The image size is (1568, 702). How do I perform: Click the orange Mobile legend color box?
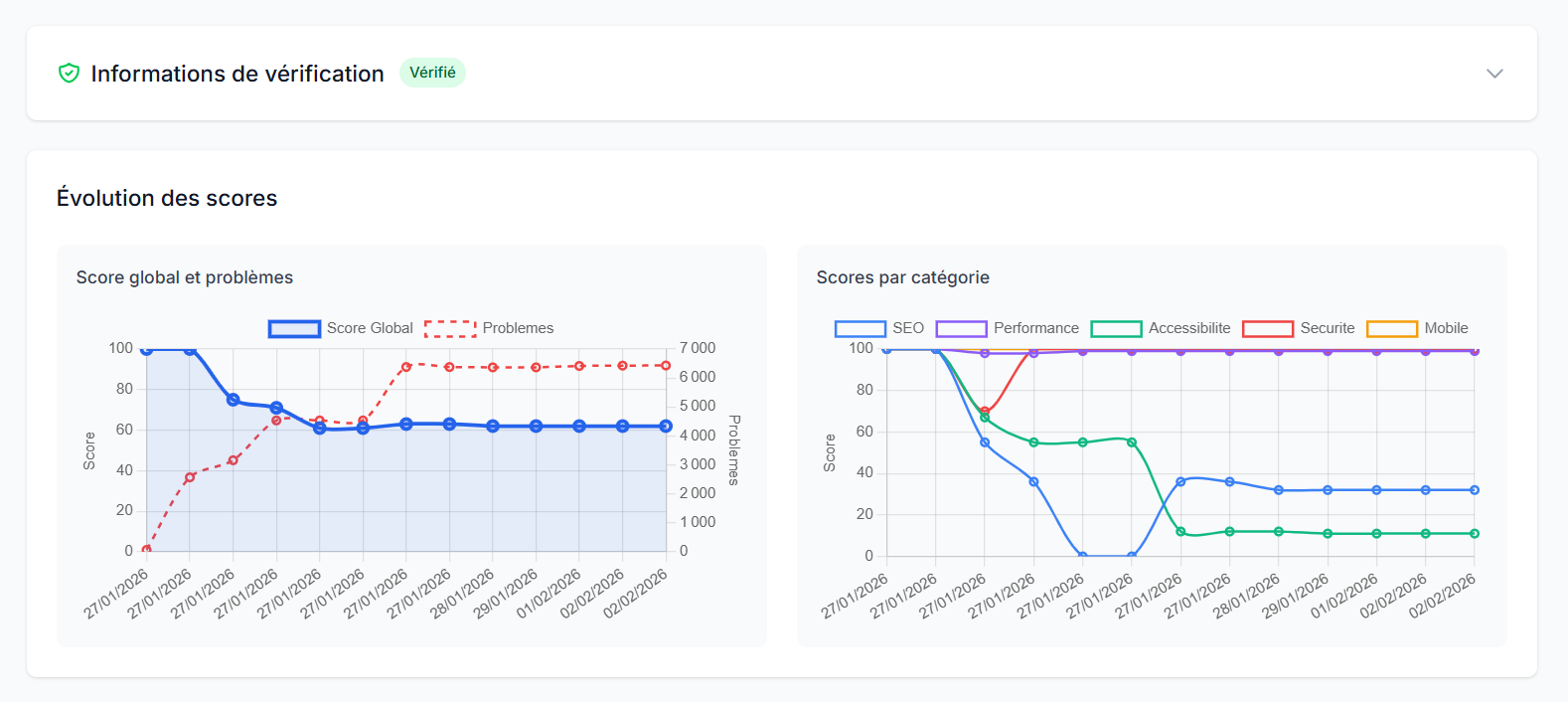(x=1392, y=328)
